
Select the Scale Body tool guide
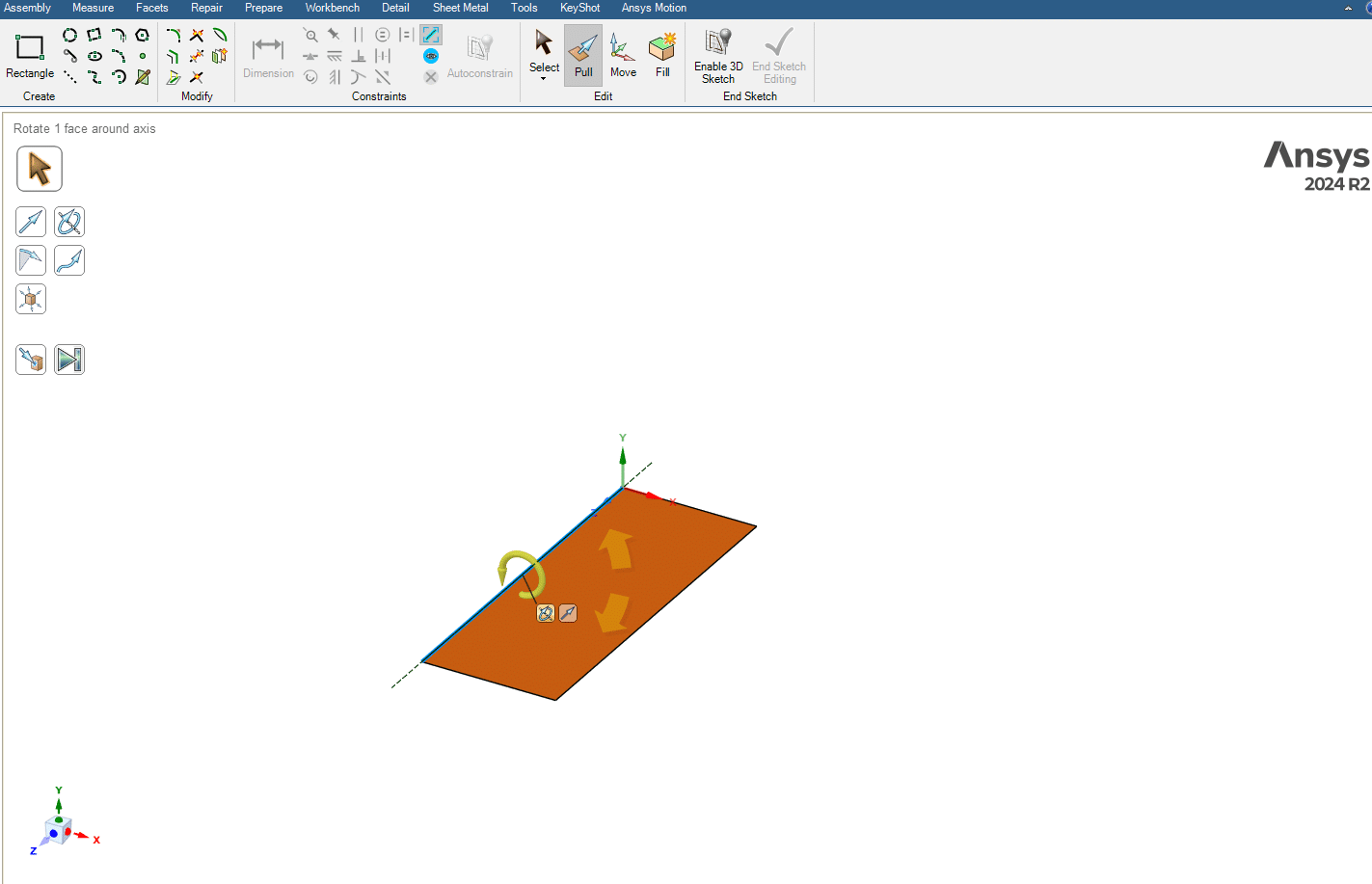[31, 299]
